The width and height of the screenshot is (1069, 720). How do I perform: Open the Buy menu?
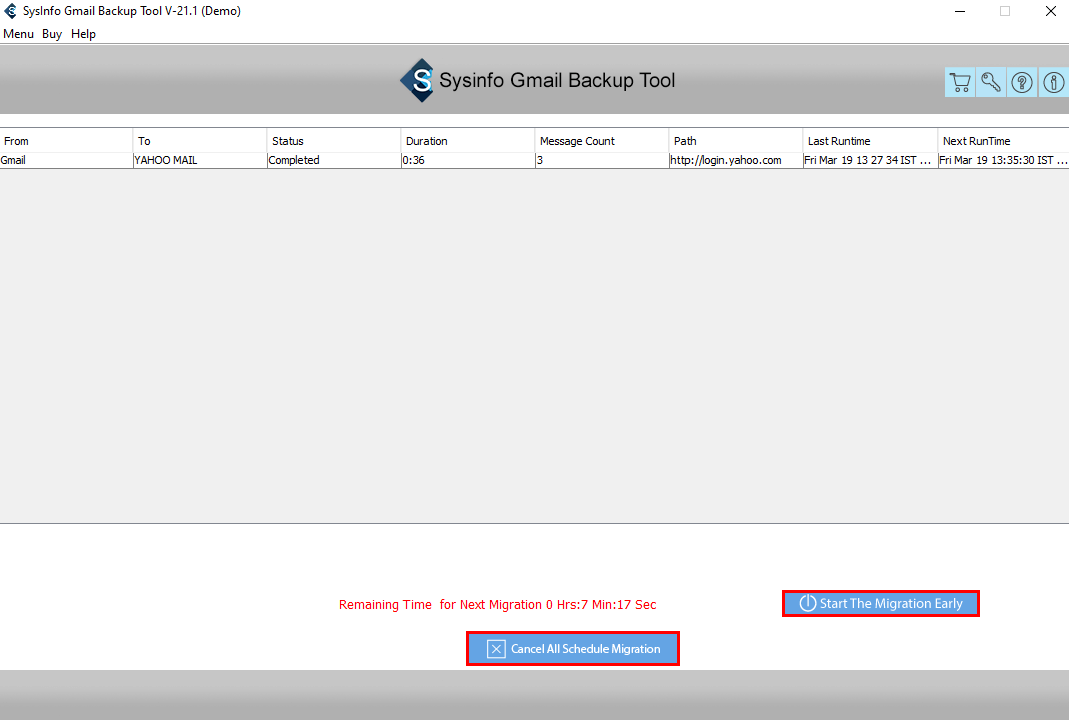pos(52,34)
